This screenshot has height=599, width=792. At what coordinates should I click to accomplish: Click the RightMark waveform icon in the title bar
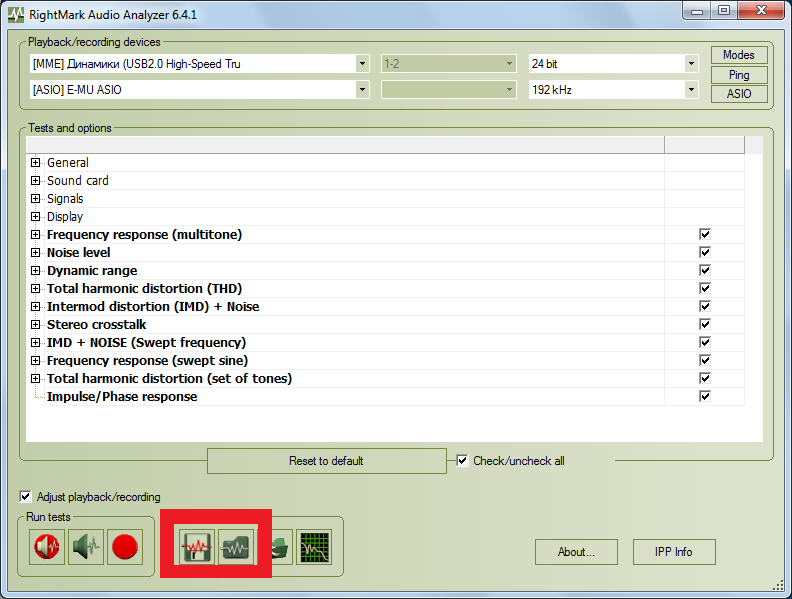click(16, 14)
